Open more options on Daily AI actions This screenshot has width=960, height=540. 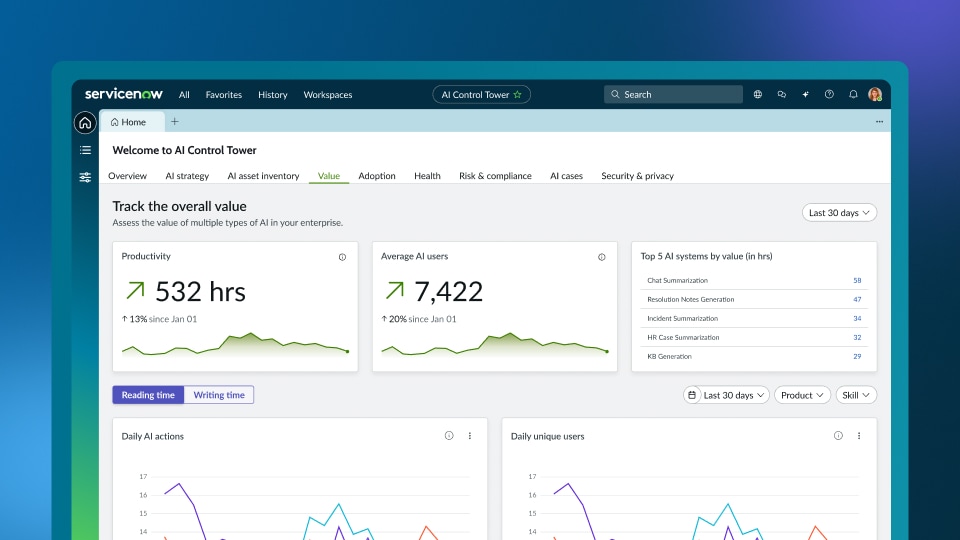point(469,436)
